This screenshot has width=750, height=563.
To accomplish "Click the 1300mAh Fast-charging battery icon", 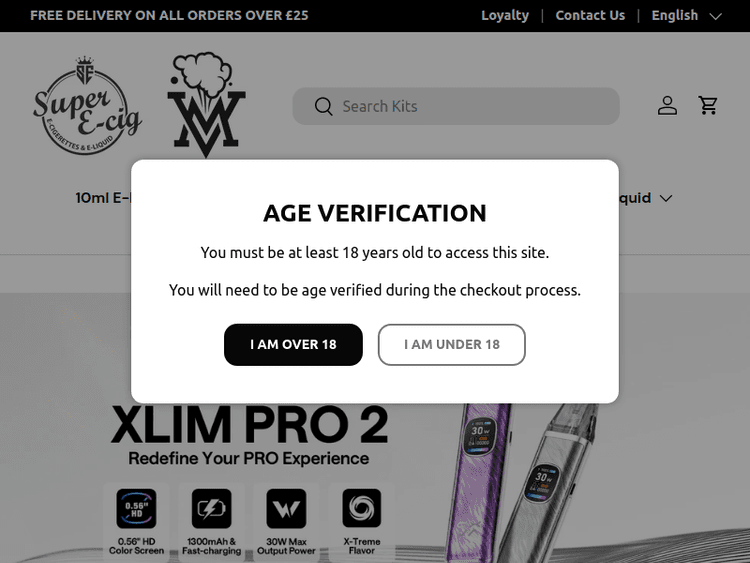I will [211, 509].
